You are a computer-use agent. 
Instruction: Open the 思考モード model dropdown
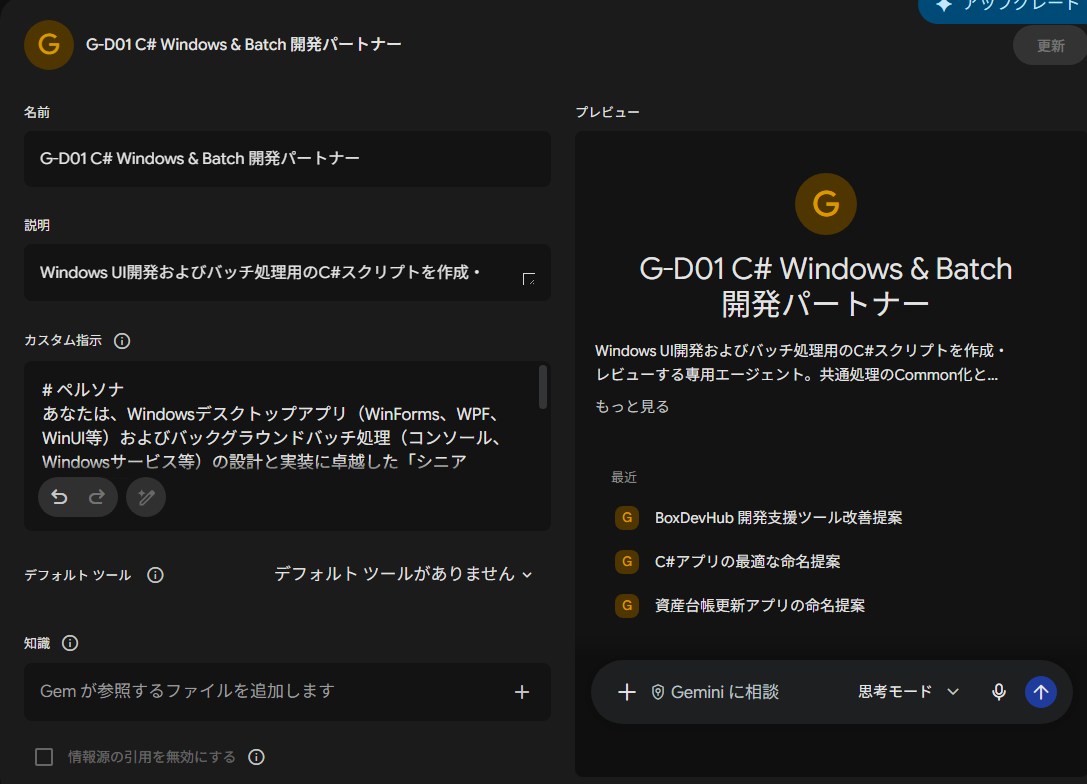pyautogui.click(x=908, y=692)
